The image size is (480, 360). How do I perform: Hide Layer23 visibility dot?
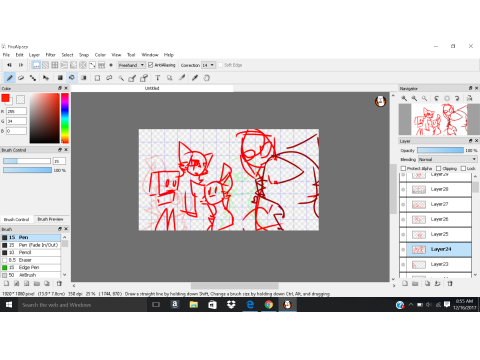pyautogui.click(x=403, y=264)
